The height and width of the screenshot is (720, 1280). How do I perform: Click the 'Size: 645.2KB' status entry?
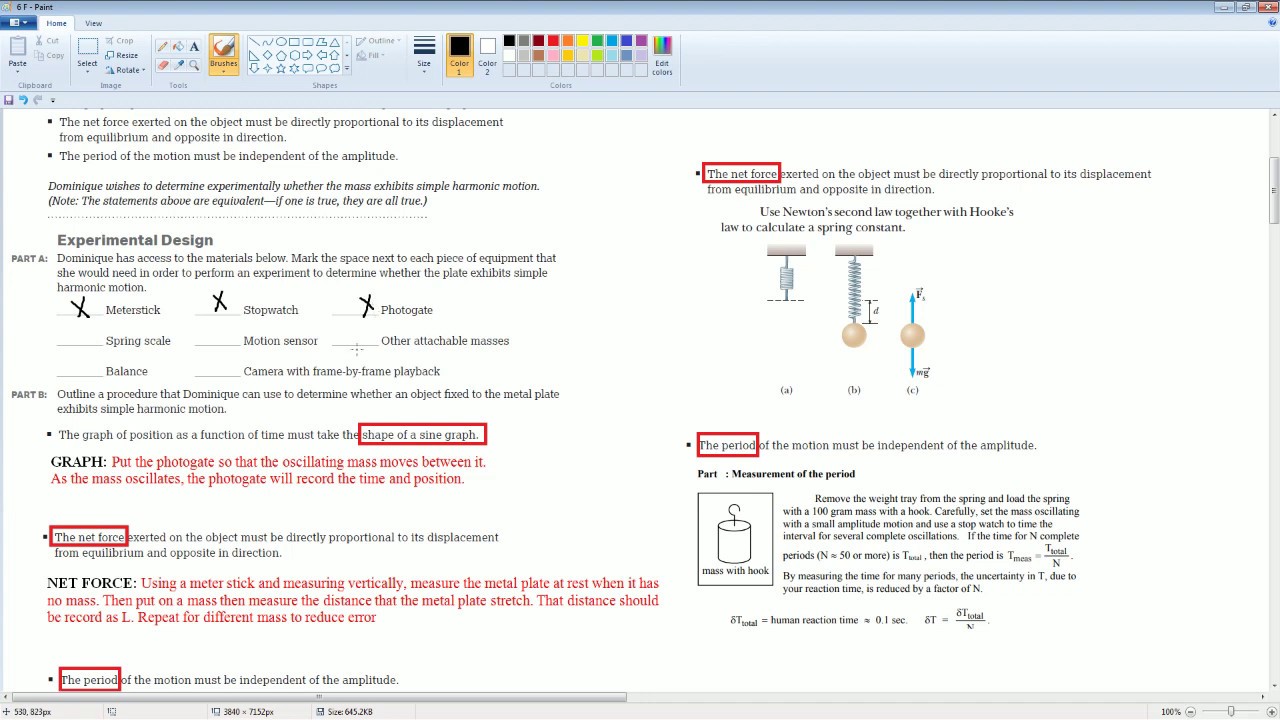tap(344, 712)
